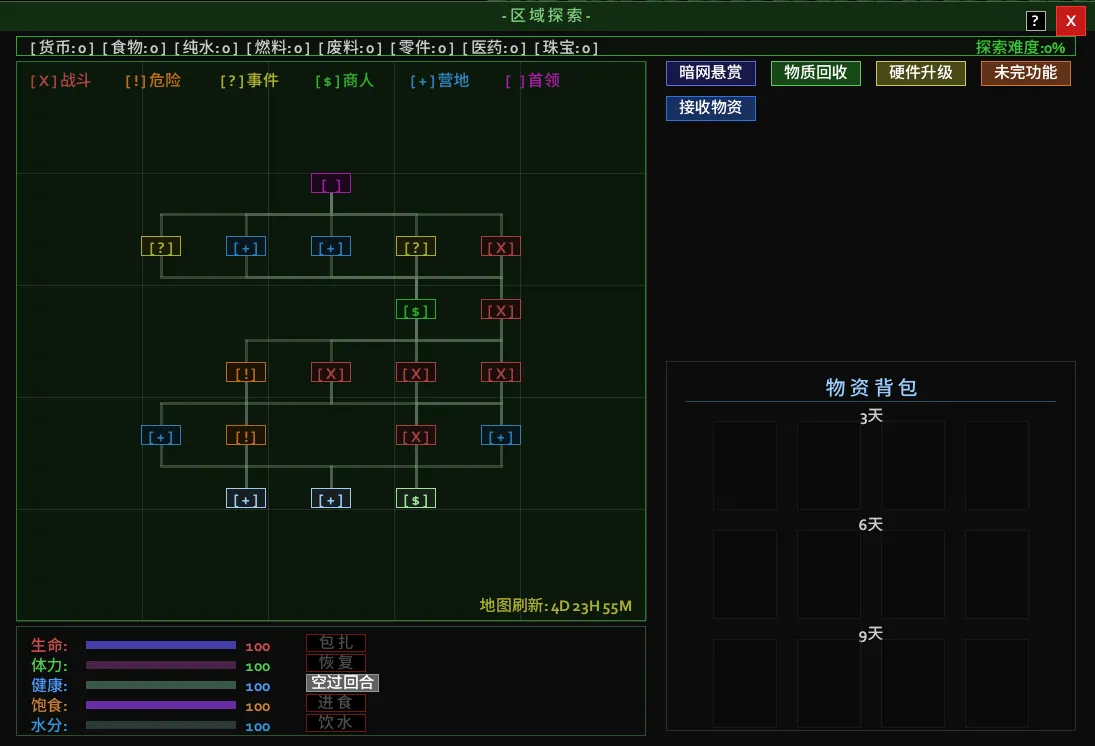Open the 物质回收 recycling panel
This screenshot has height=746, width=1095.
[x=815, y=73]
